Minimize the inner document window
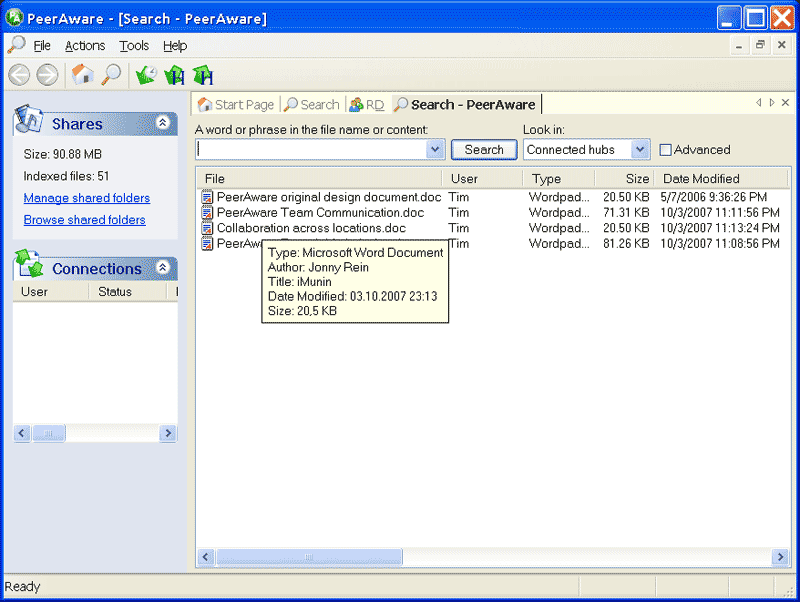The height and width of the screenshot is (602, 800). [739, 45]
